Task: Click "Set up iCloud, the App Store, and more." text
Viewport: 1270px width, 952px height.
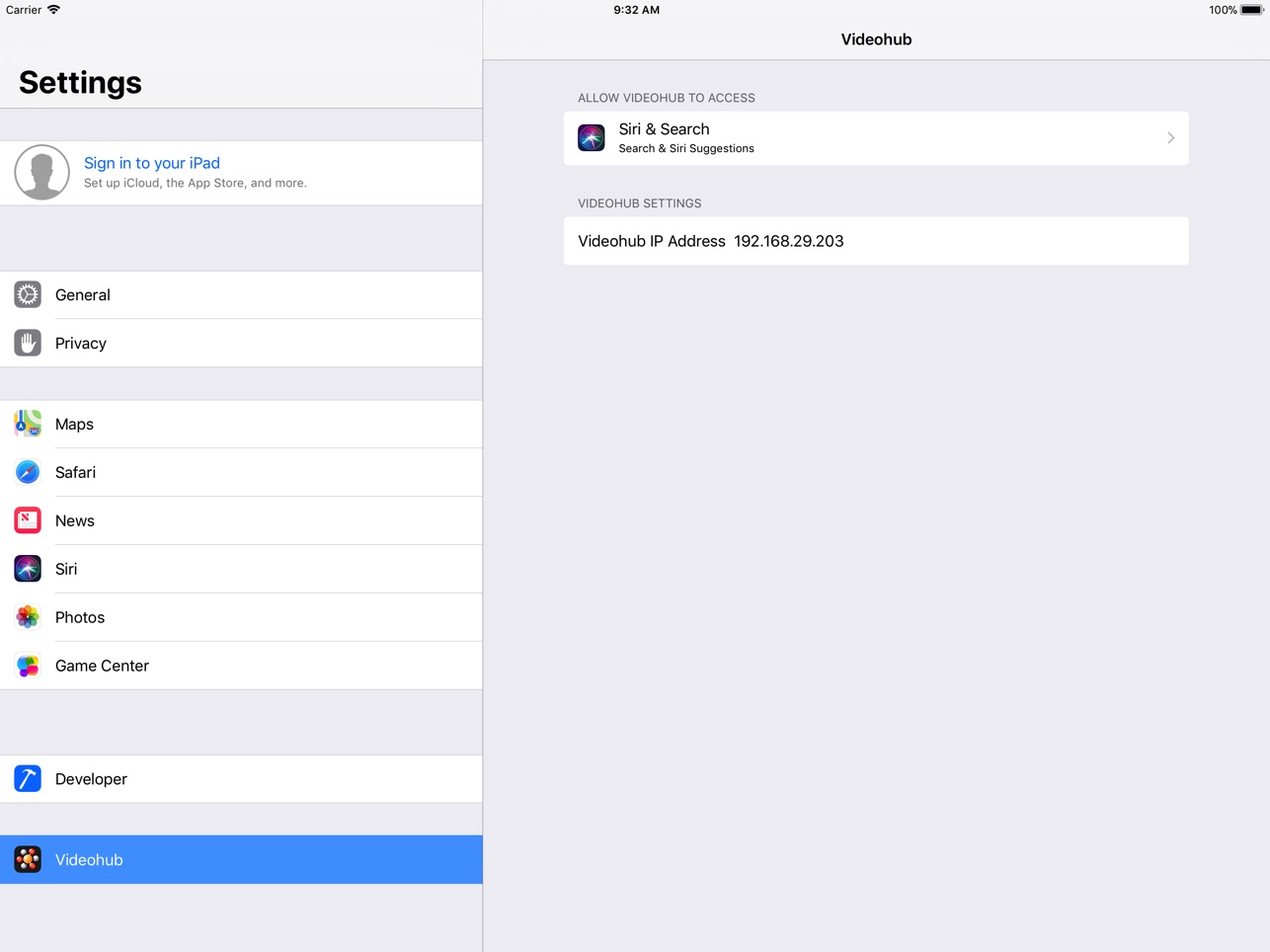Action: (x=196, y=183)
